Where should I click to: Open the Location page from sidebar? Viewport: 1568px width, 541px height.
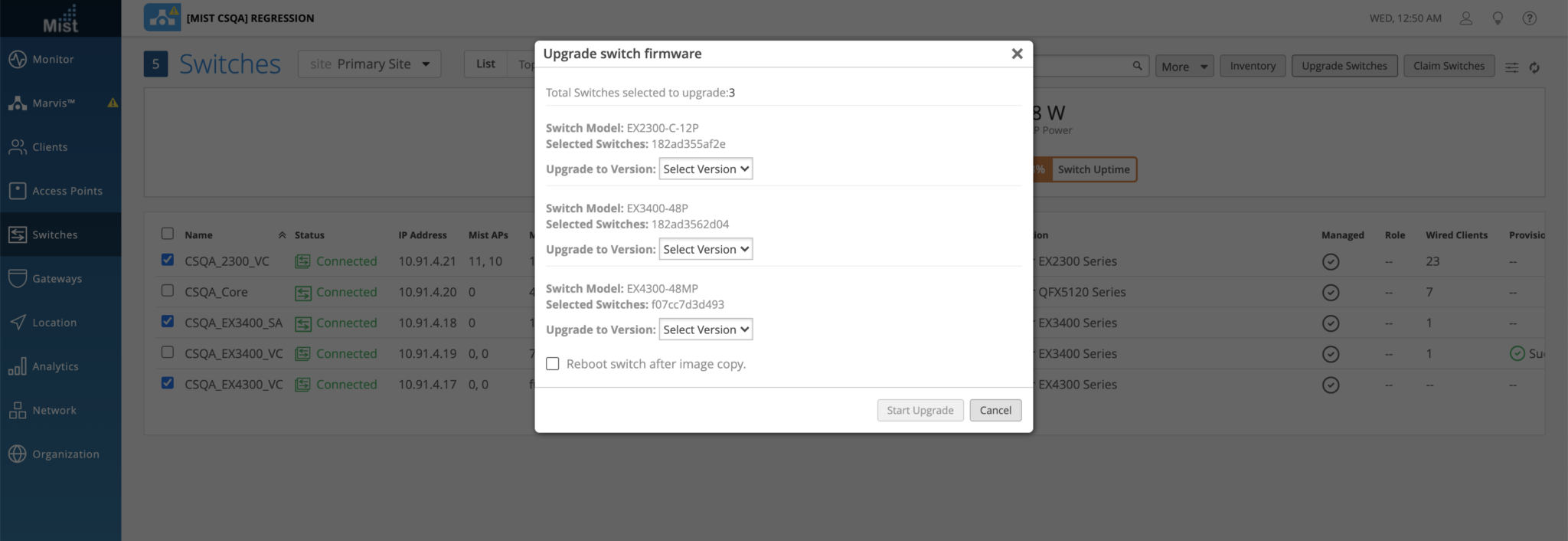(54, 322)
